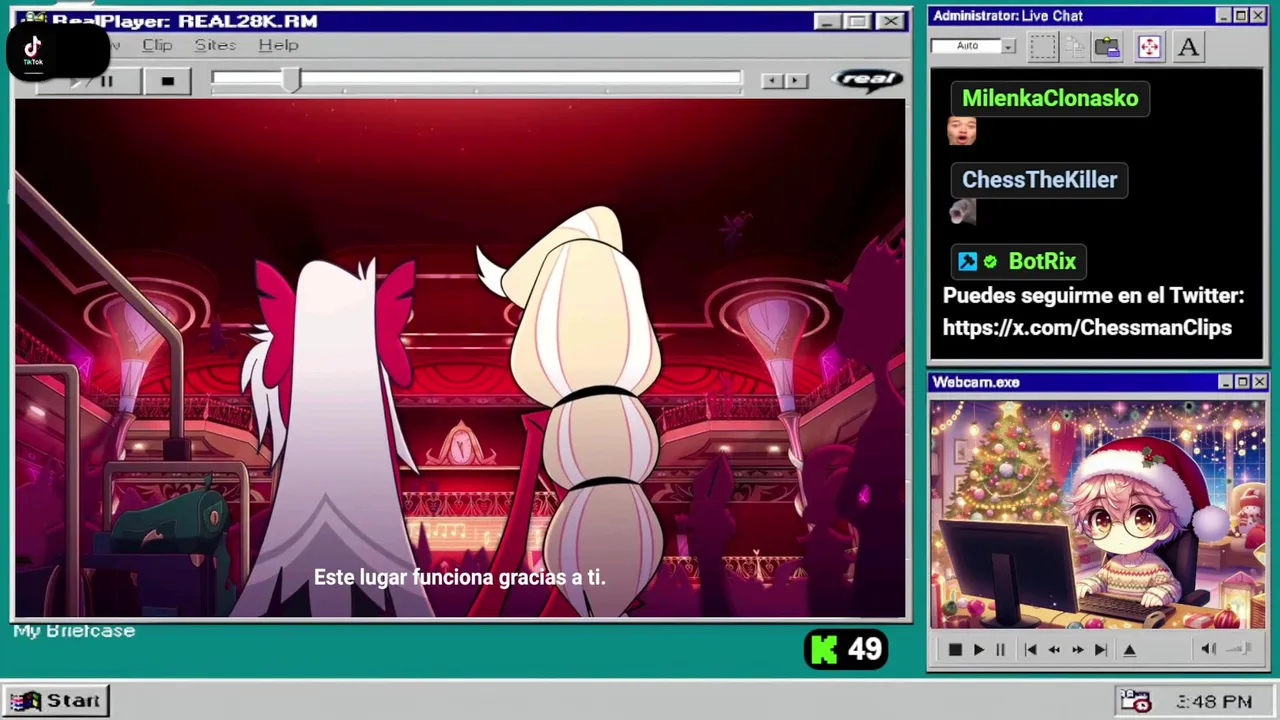Click the emote under ChessTheKiller

click(962, 211)
